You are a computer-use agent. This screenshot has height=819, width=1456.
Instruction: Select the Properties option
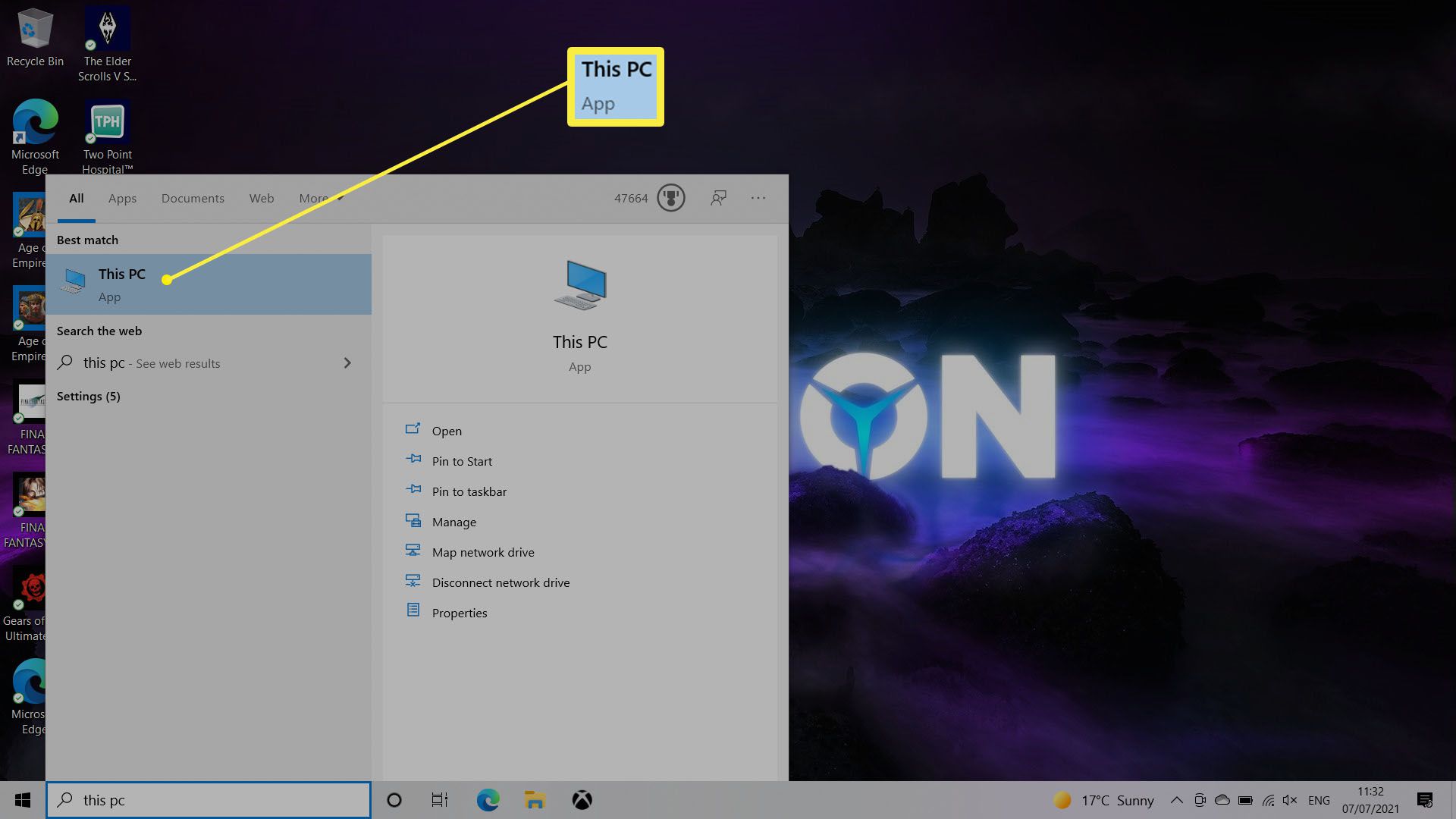pyautogui.click(x=459, y=612)
